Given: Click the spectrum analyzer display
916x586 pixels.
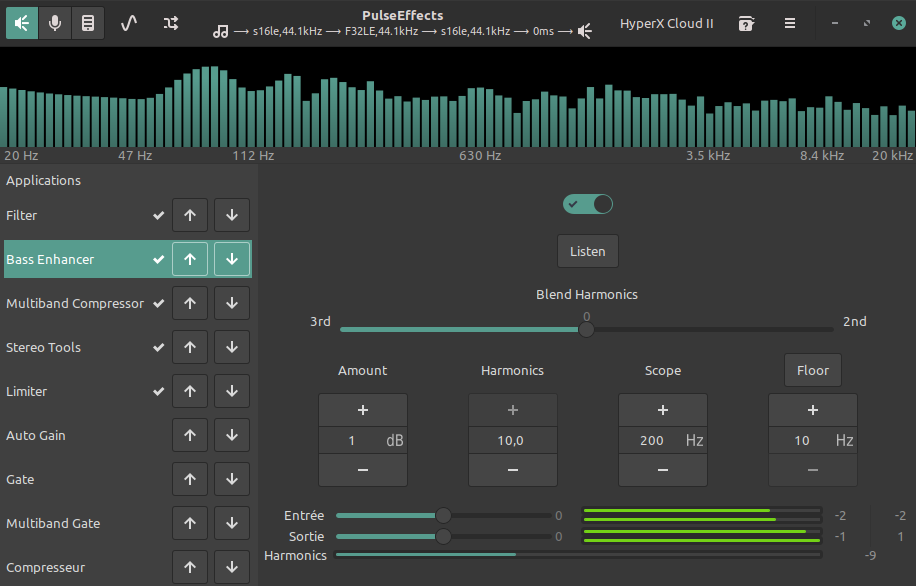Looking at the screenshot, I should 458,97.
